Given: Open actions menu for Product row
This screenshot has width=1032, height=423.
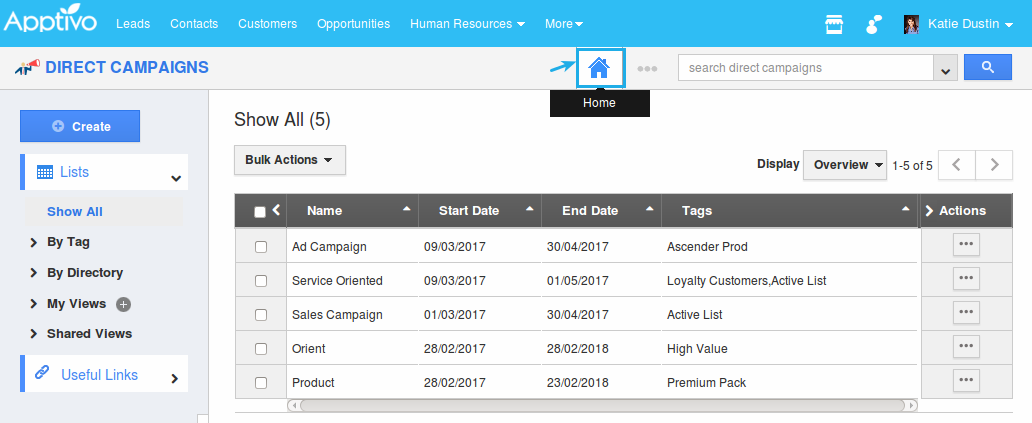Looking at the screenshot, I should pyautogui.click(x=965, y=381).
